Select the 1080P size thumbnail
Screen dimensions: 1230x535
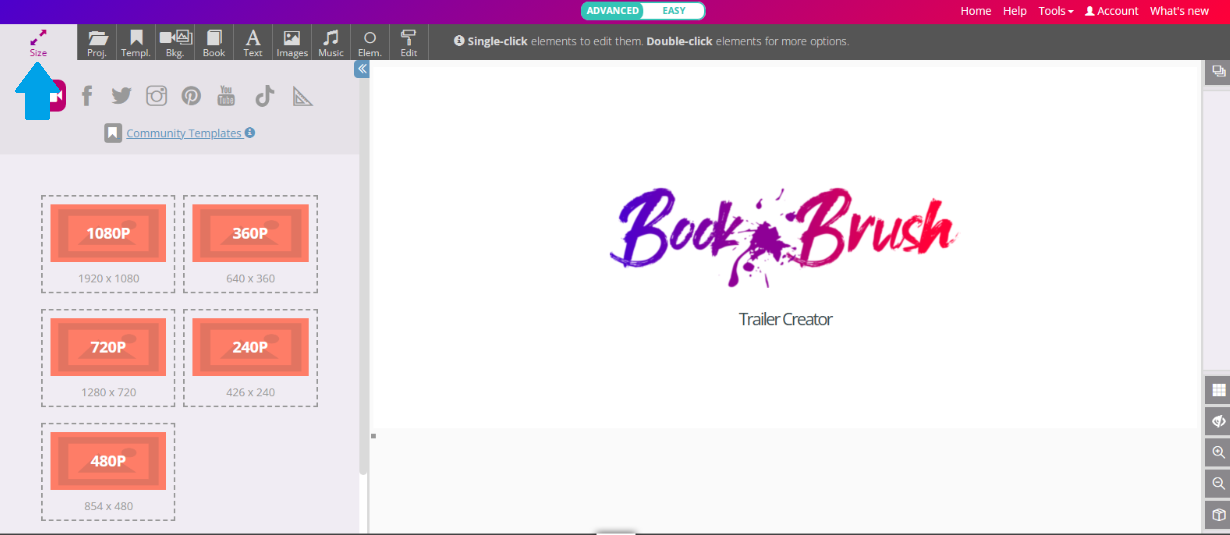(108, 234)
